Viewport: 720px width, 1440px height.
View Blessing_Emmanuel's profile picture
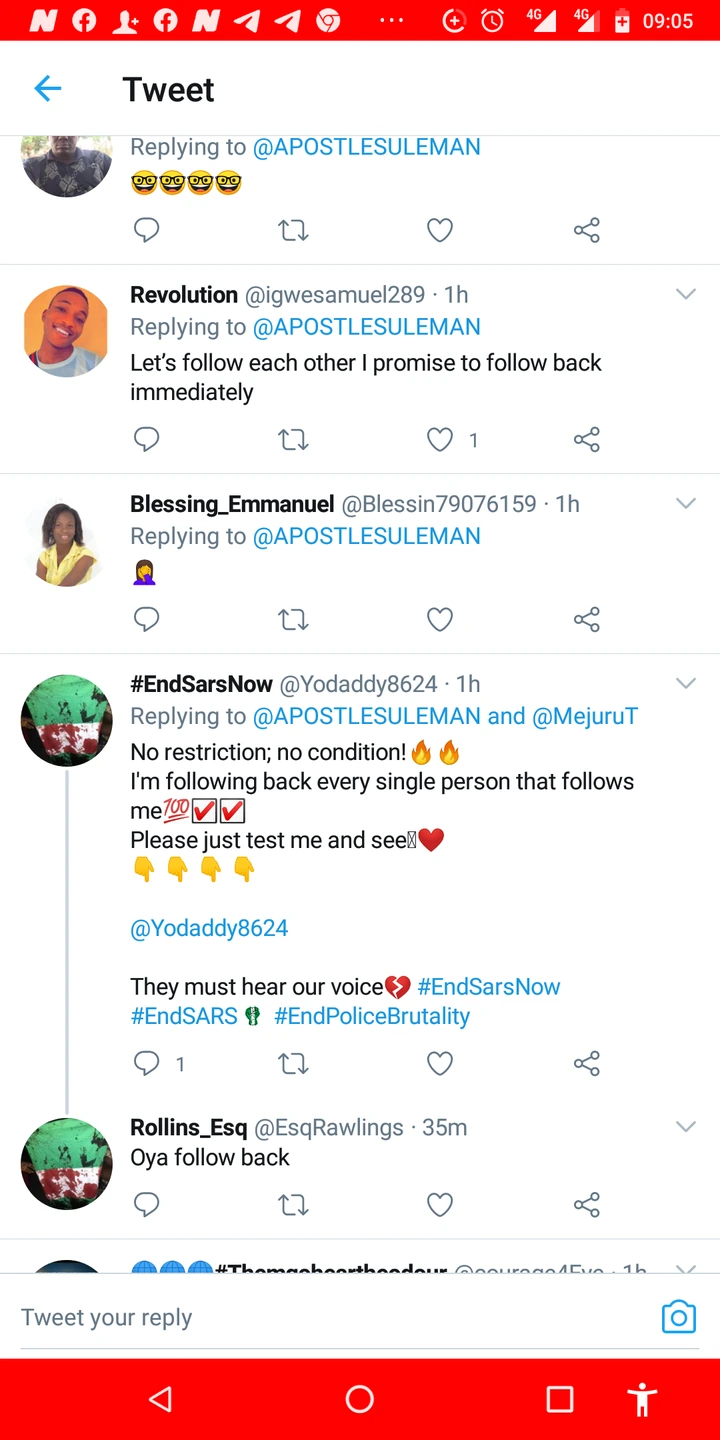[x=66, y=541]
